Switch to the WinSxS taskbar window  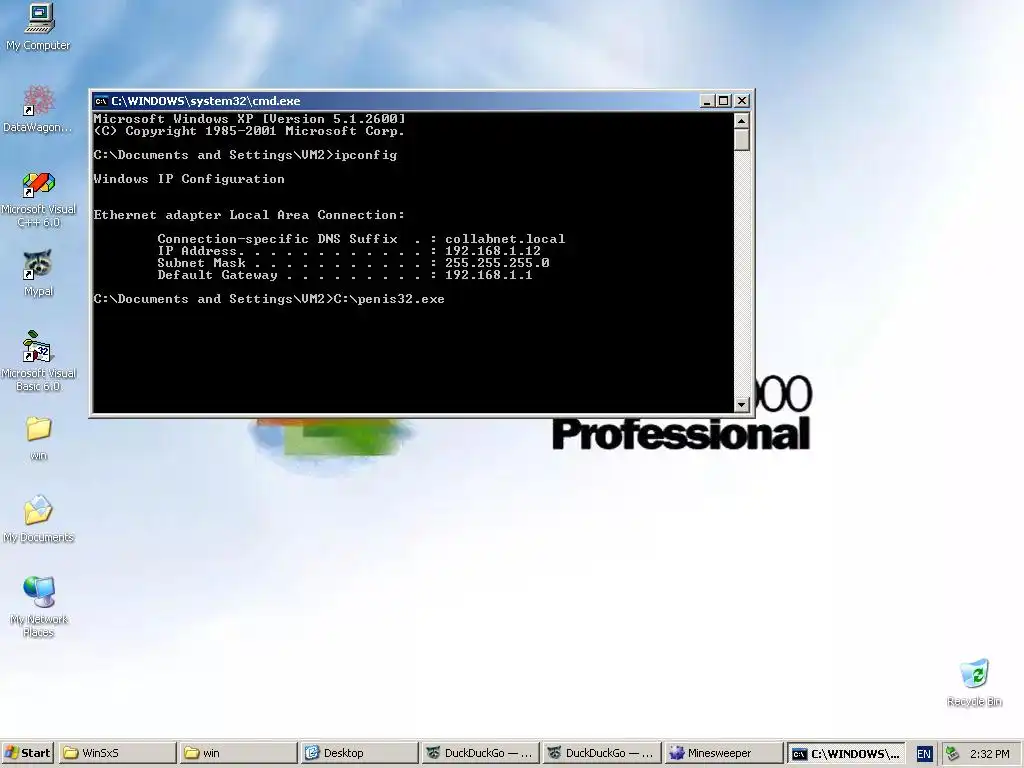[118, 753]
